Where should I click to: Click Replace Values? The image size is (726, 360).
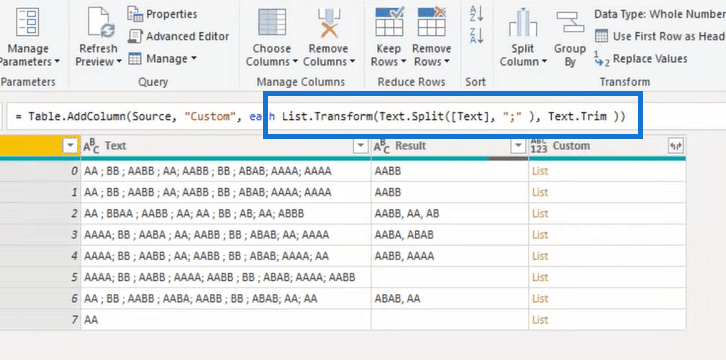pyautogui.click(x=641, y=59)
